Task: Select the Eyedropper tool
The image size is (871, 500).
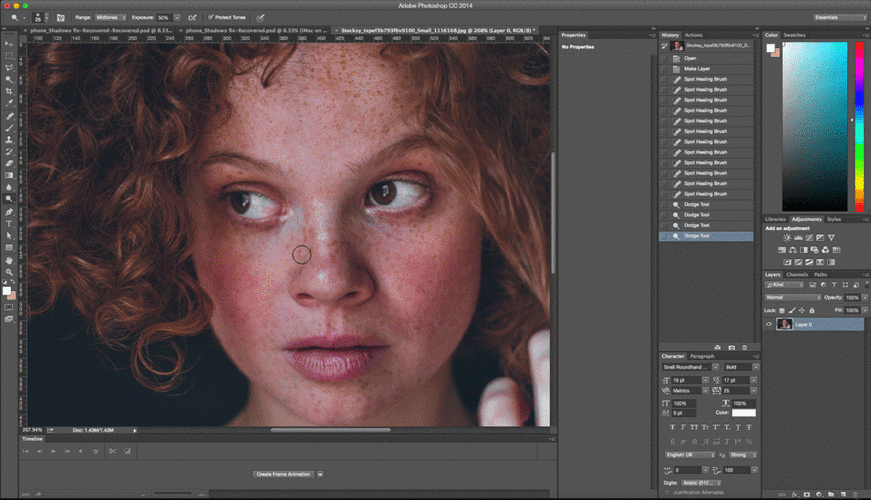Action: coord(9,103)
